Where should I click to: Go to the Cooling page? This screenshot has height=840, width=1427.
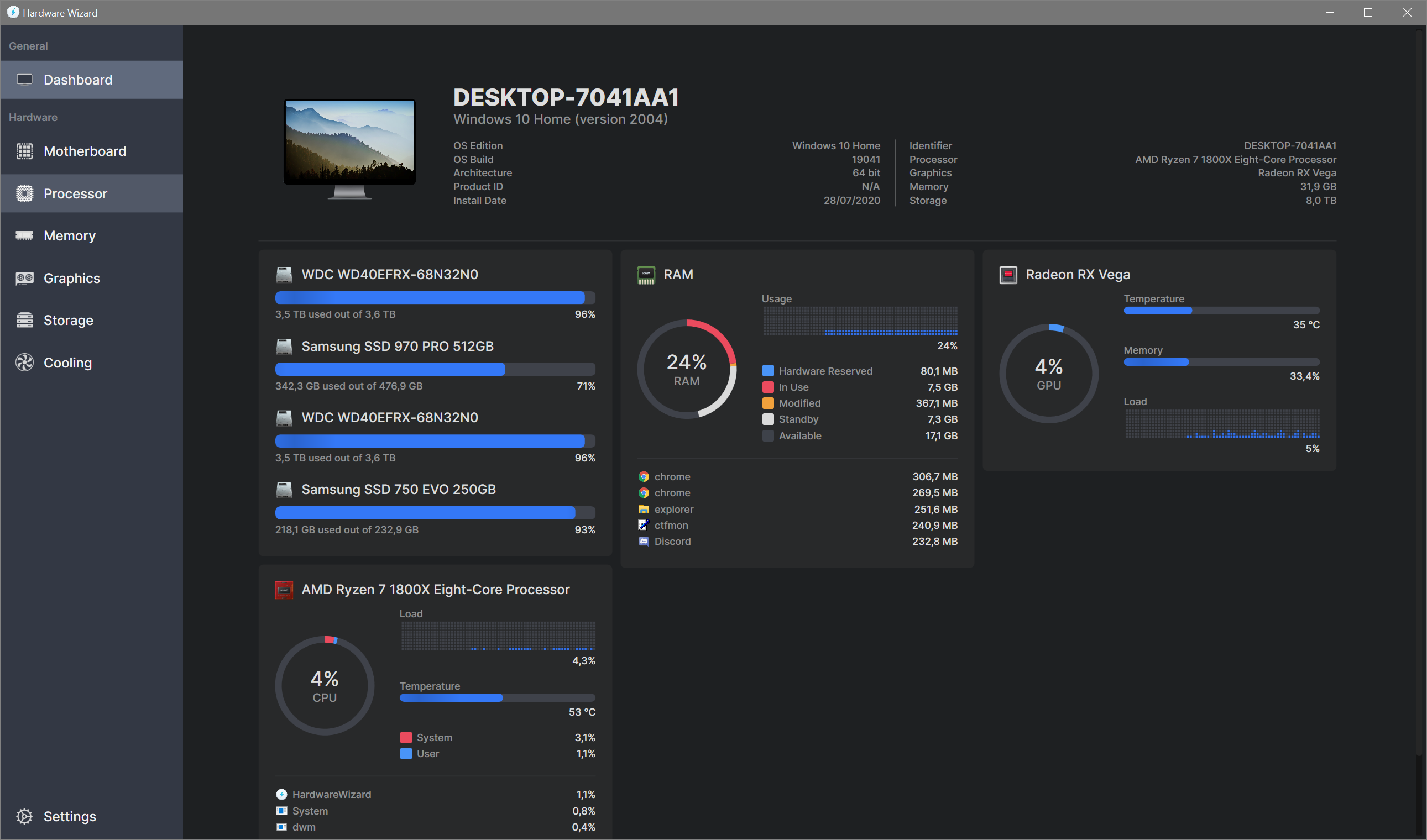(67, 363)
